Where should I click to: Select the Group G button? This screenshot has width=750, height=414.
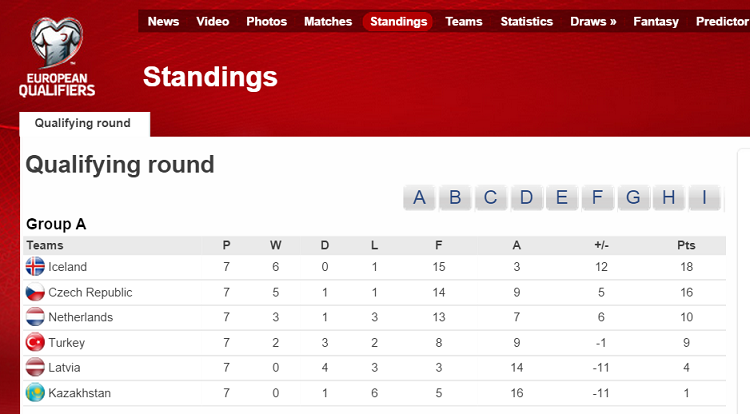click(633, 197)
